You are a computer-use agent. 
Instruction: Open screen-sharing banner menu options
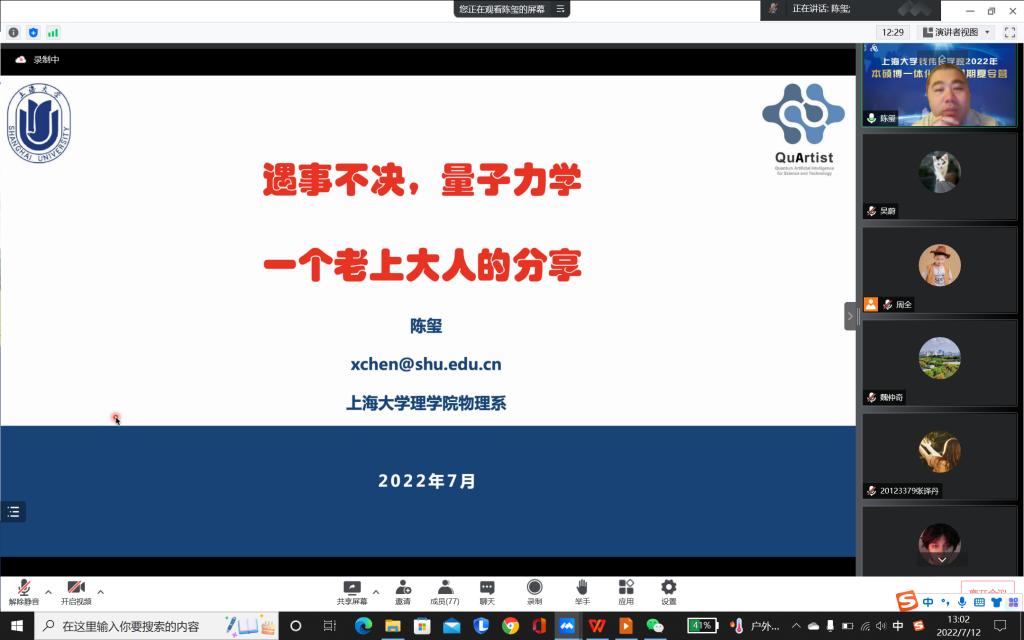[x=561, y=9]
